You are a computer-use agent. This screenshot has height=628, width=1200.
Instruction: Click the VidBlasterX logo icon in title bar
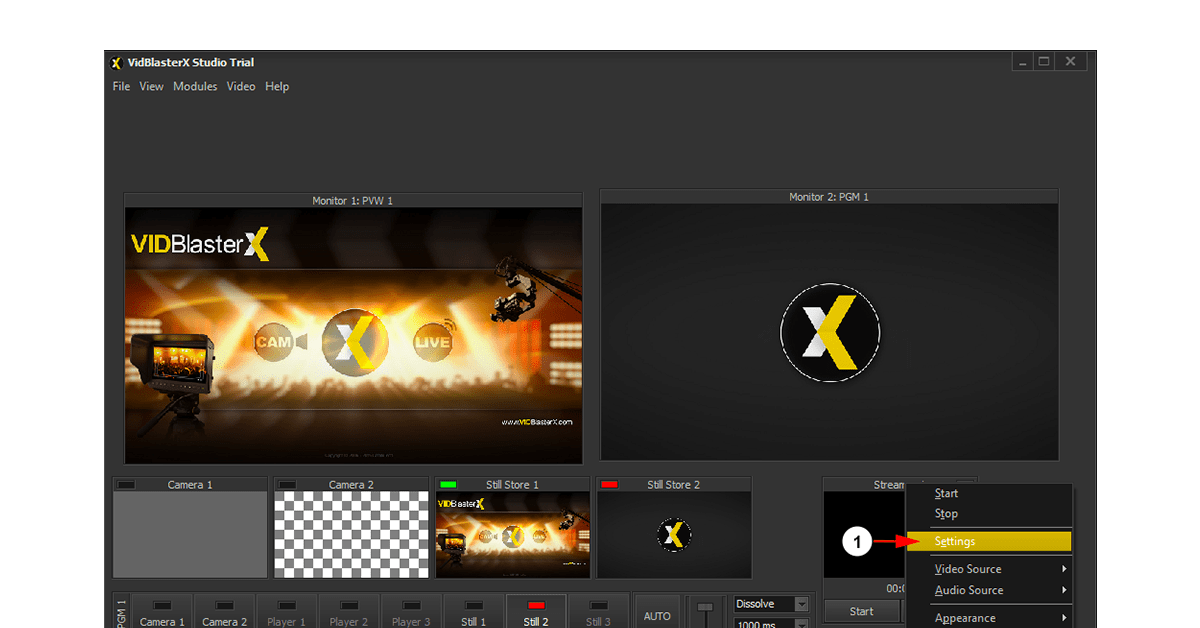pyautogui.click(x=117, y=62)
